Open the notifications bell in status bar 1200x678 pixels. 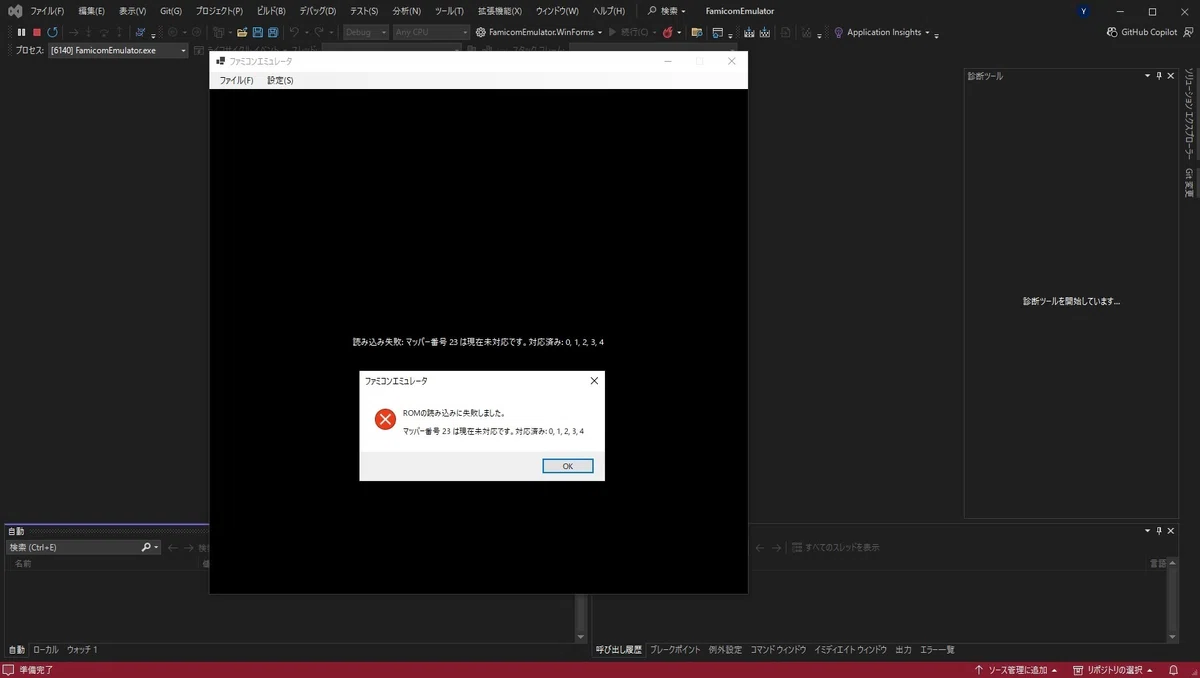coord(1173,670)
